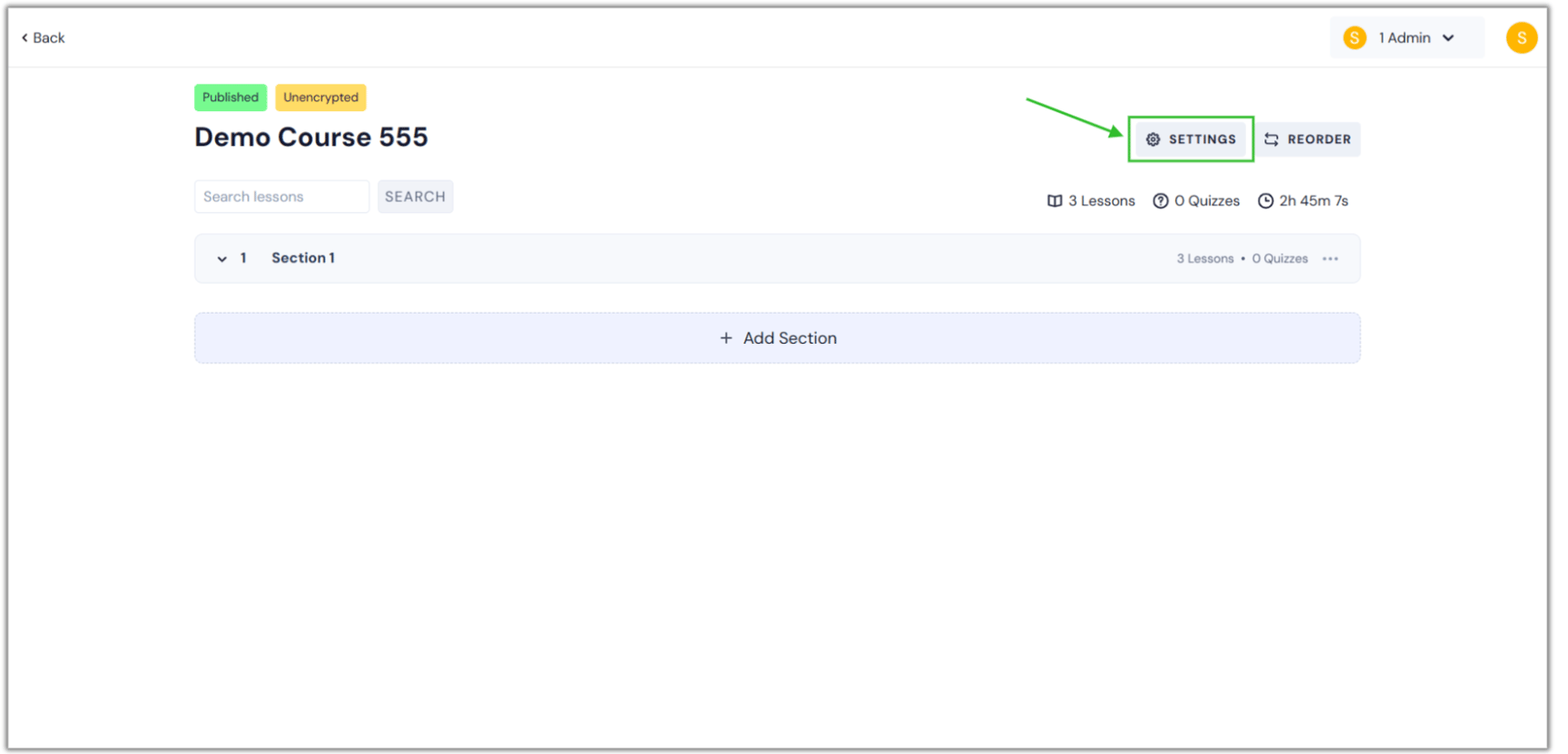Collapse Section 1 using its chevron

pos(223,258)
